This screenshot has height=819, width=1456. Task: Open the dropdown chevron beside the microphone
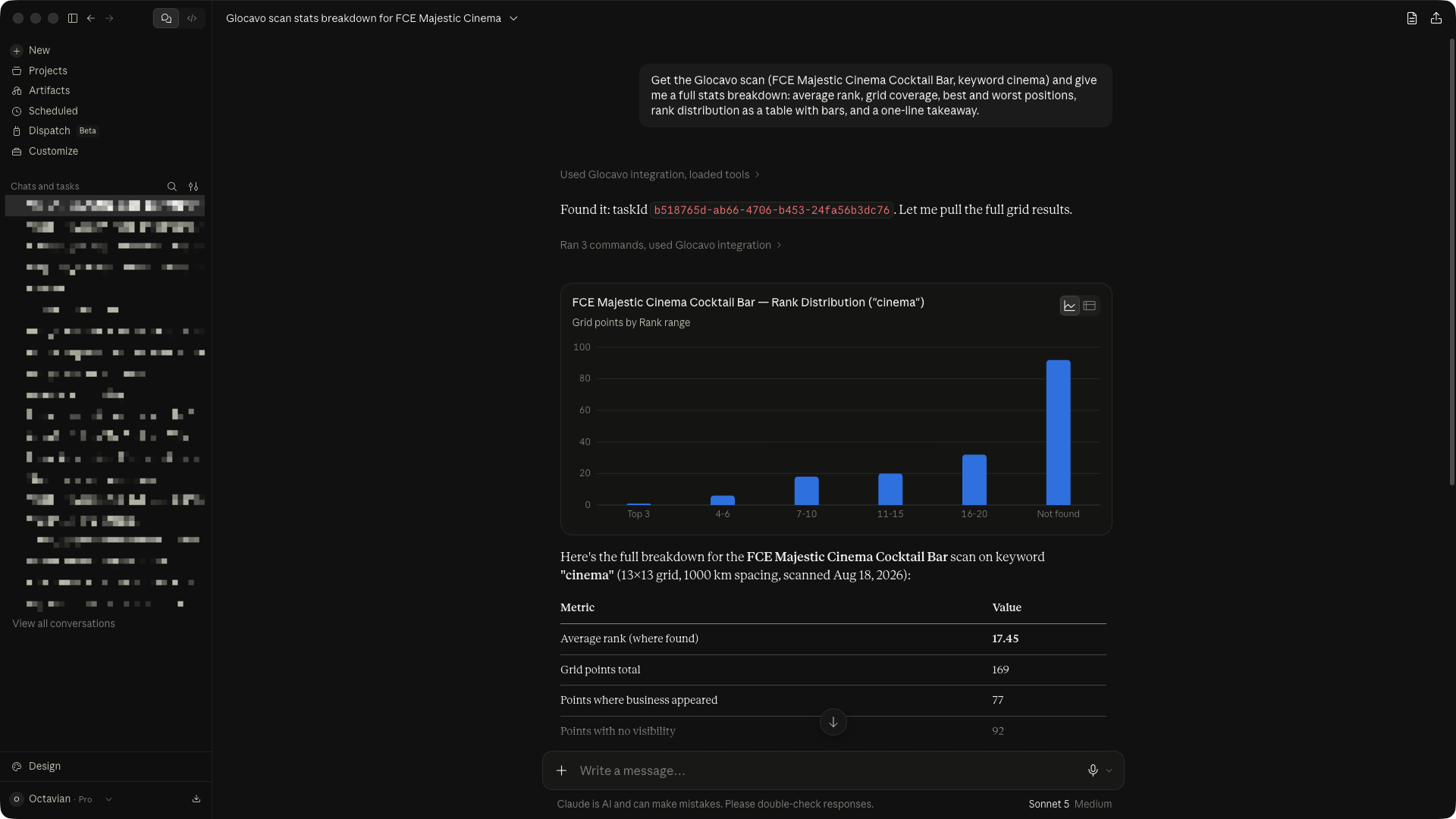1109,770
